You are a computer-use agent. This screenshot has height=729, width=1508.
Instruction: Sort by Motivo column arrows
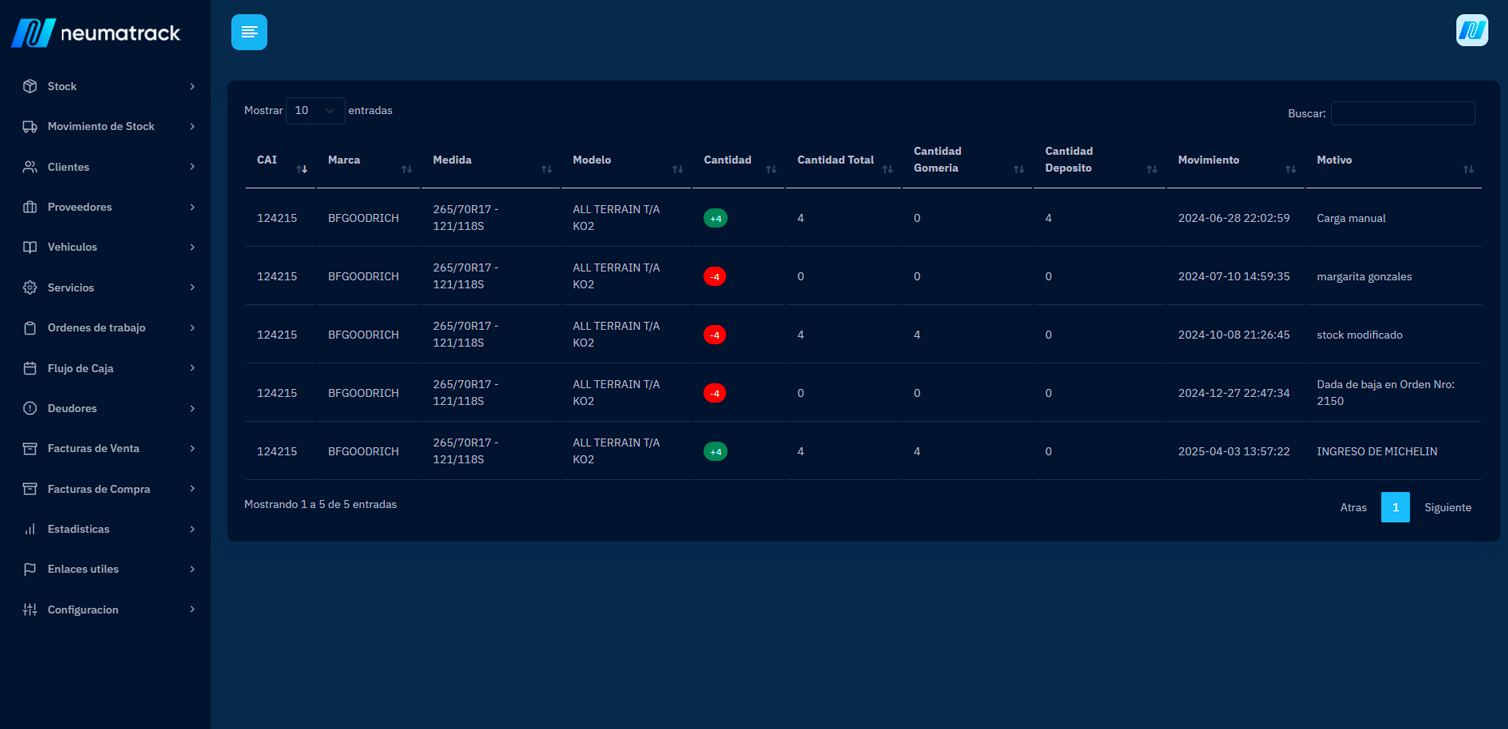tap(1468, 169)
